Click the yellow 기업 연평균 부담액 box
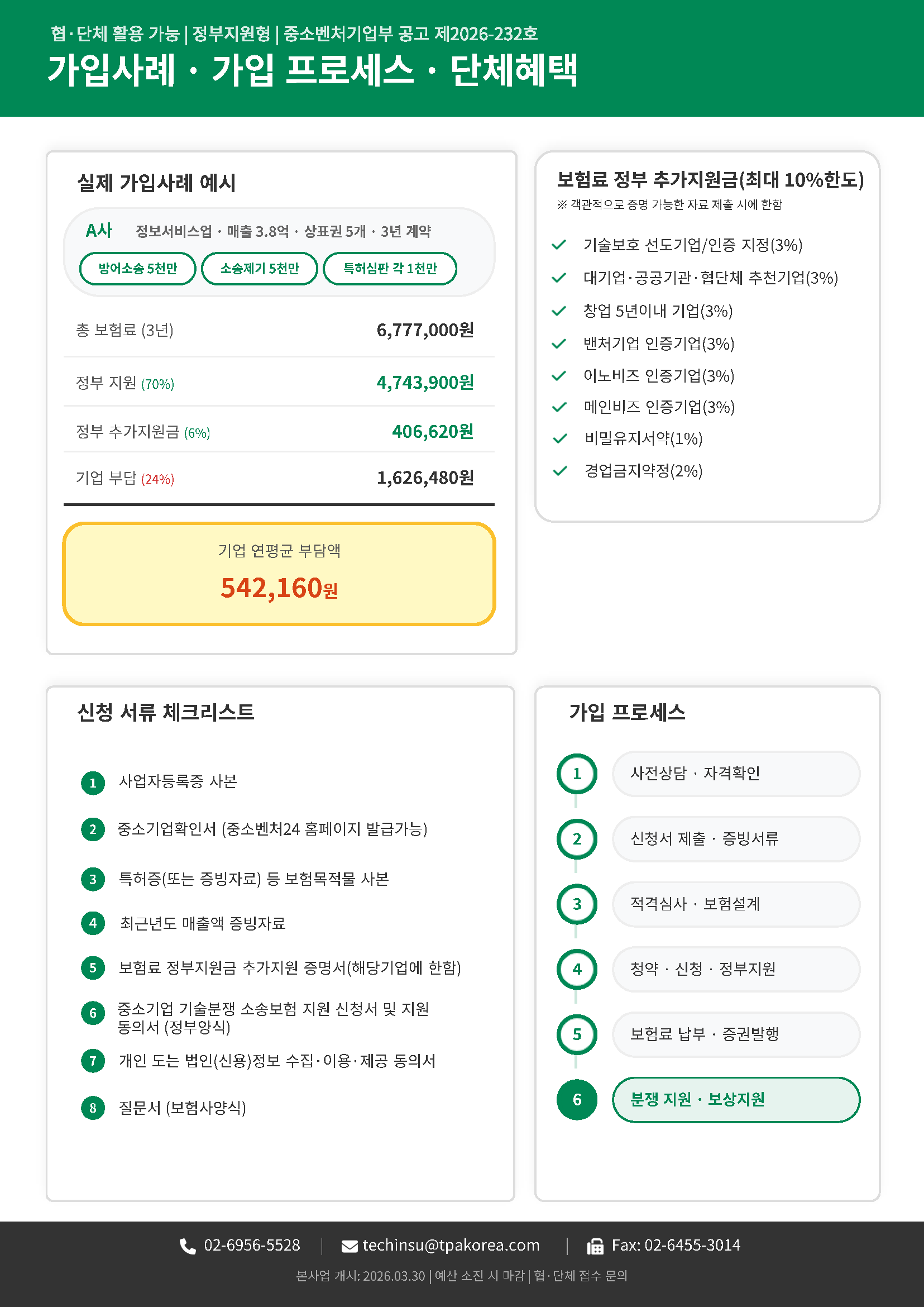Screen dimensions: 924x1307 (279, 574)
